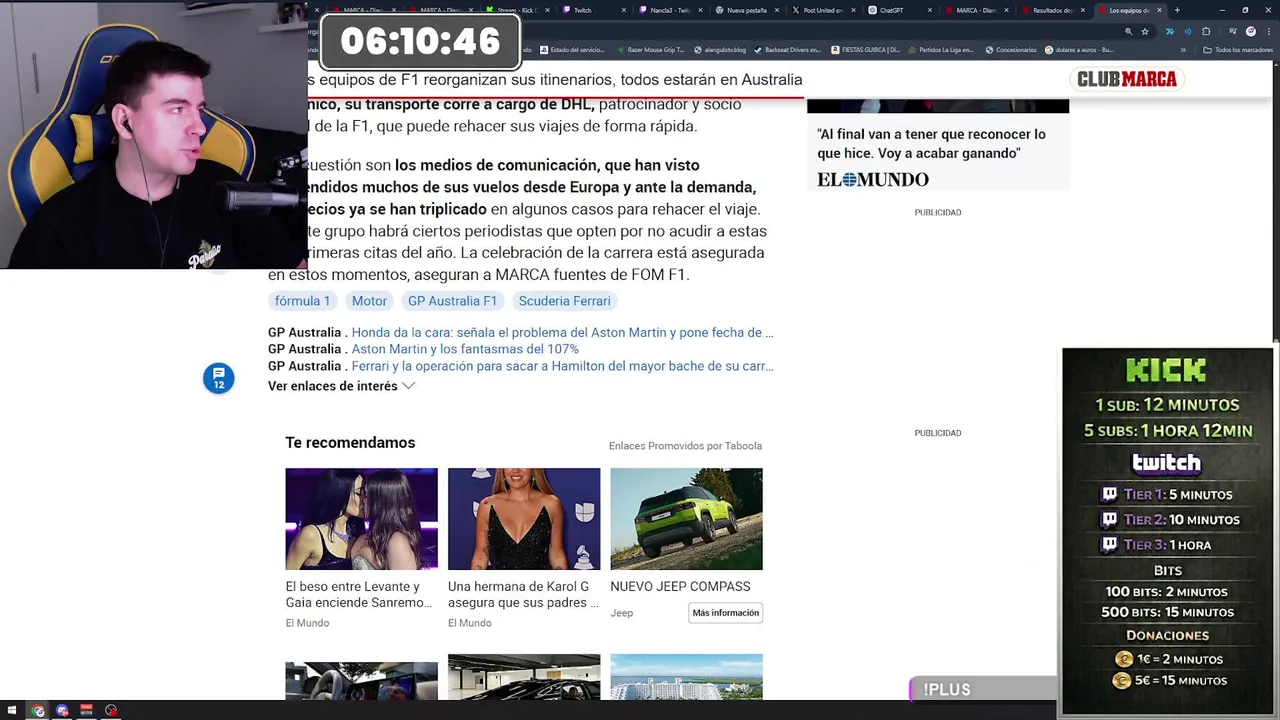The height and width of the screenshot is (720, 1280).
Task: Switch to the ChatGPT tab
Action: 902,10
